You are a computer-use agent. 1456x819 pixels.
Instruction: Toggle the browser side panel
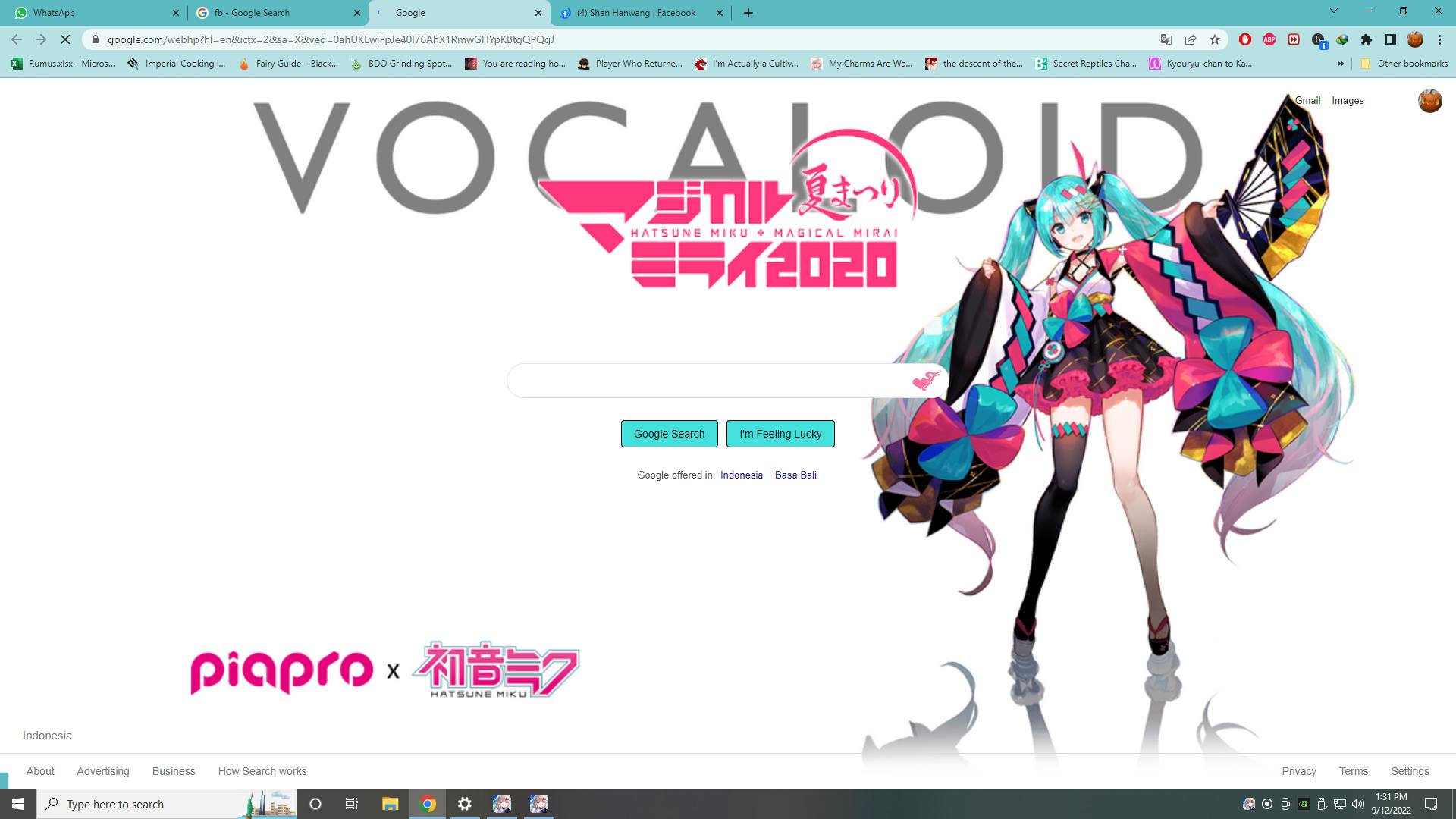tap(1391, 39)
